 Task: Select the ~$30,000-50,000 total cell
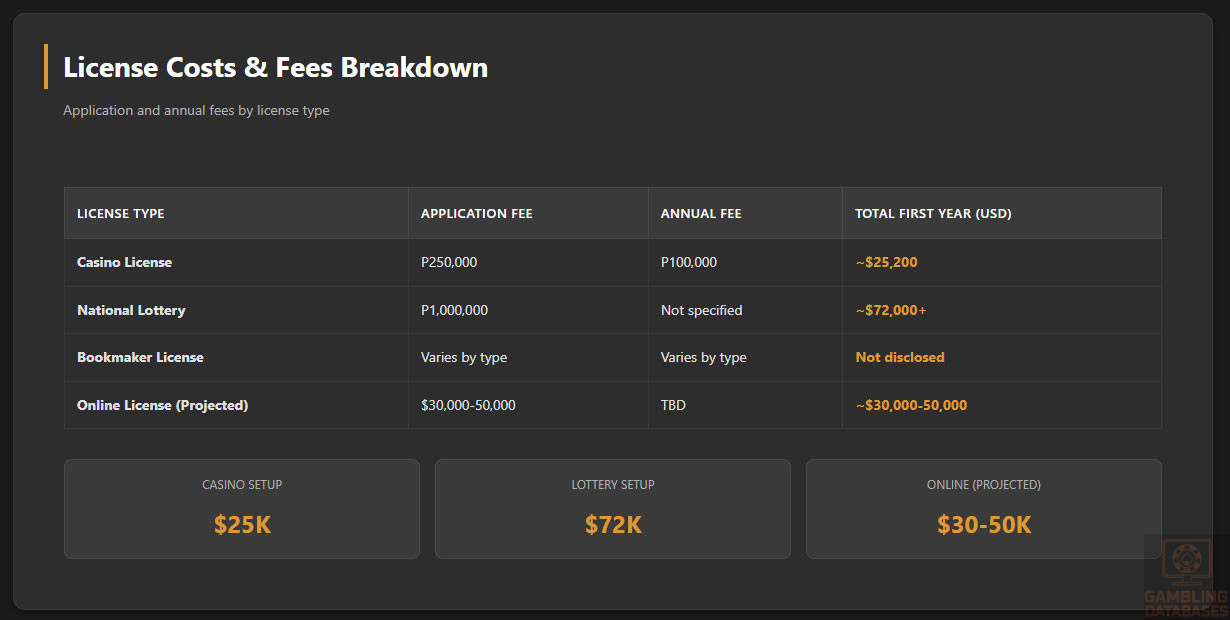(911, 405)
